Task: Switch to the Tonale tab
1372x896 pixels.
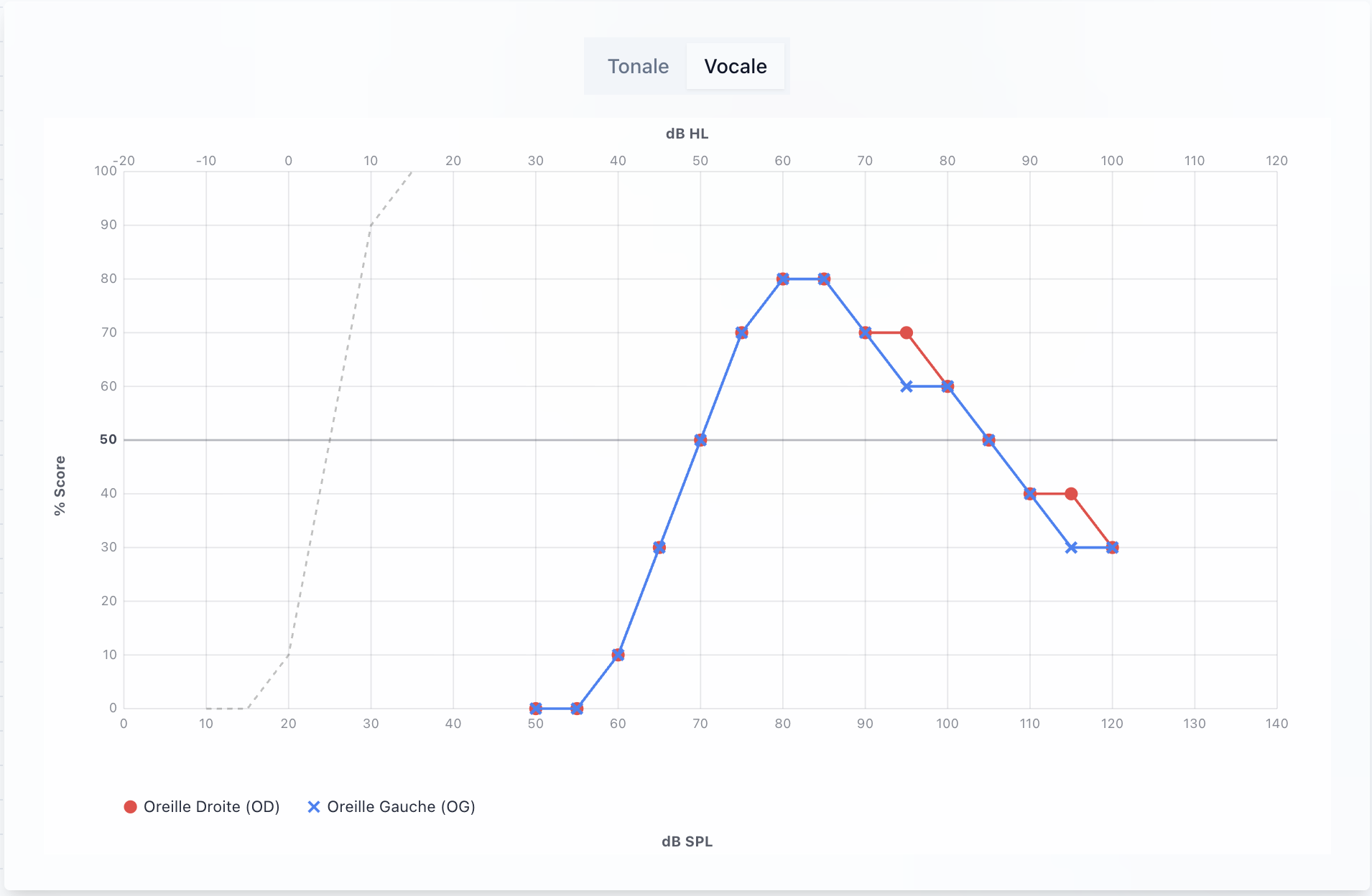Action: click(x=638, y=66)
